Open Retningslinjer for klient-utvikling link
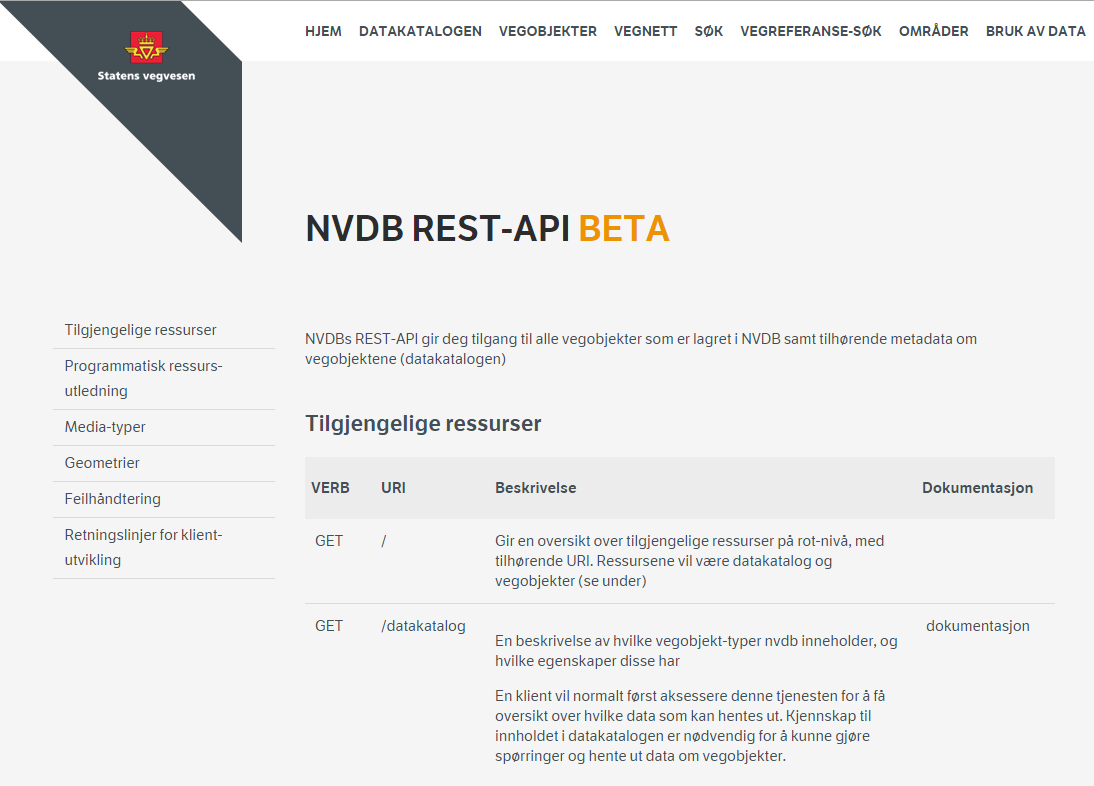 pyautogui.click(x=143, y=547)
